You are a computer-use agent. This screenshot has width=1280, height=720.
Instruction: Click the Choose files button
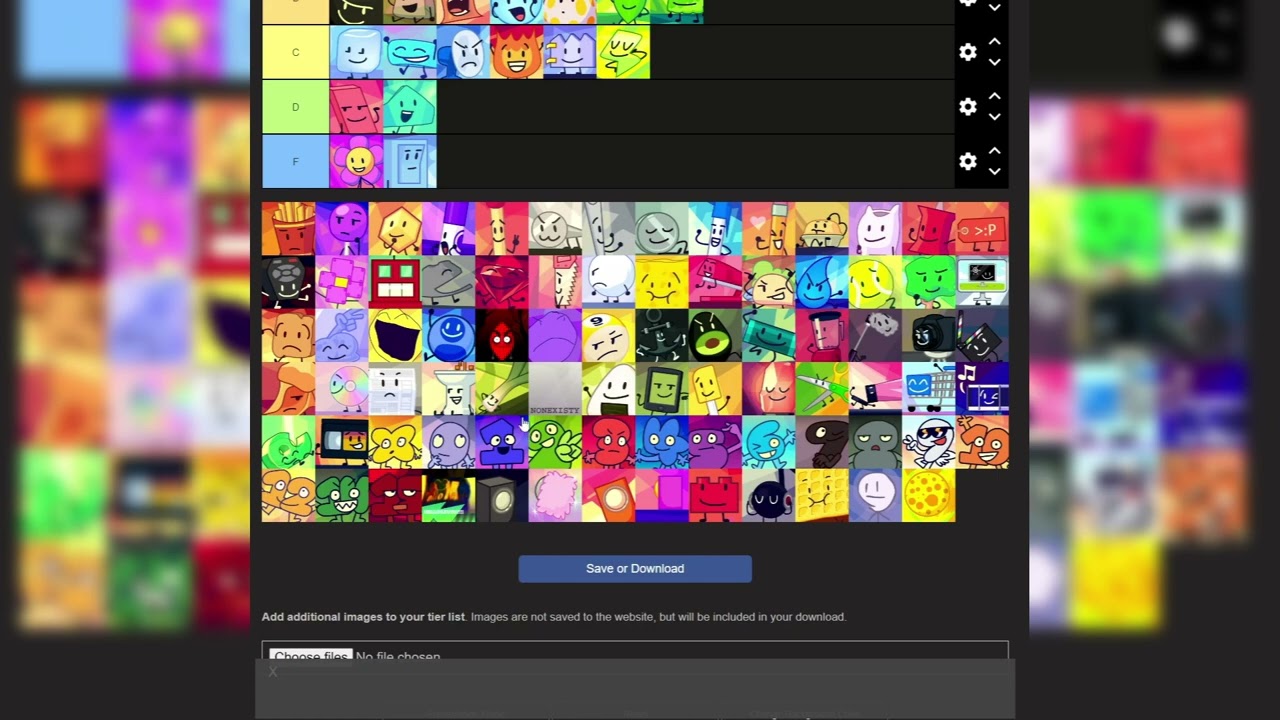311,657
